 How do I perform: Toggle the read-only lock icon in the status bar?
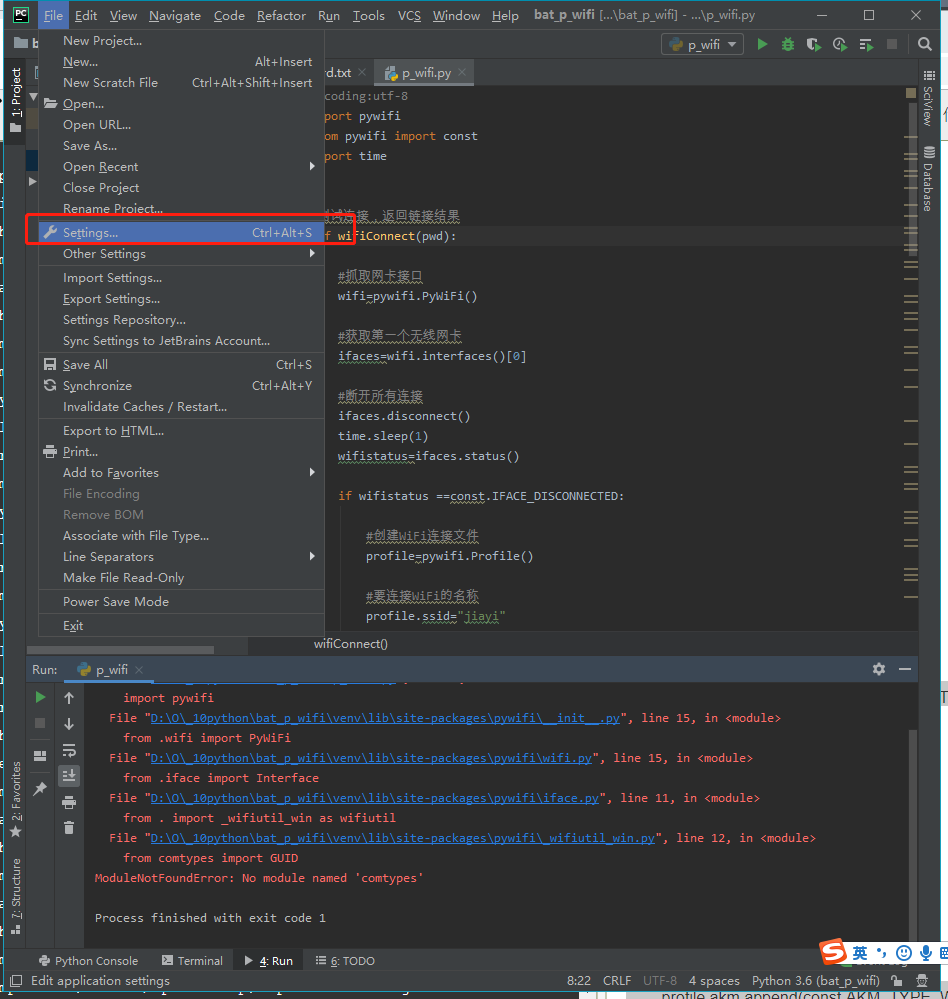click(896, 981)
